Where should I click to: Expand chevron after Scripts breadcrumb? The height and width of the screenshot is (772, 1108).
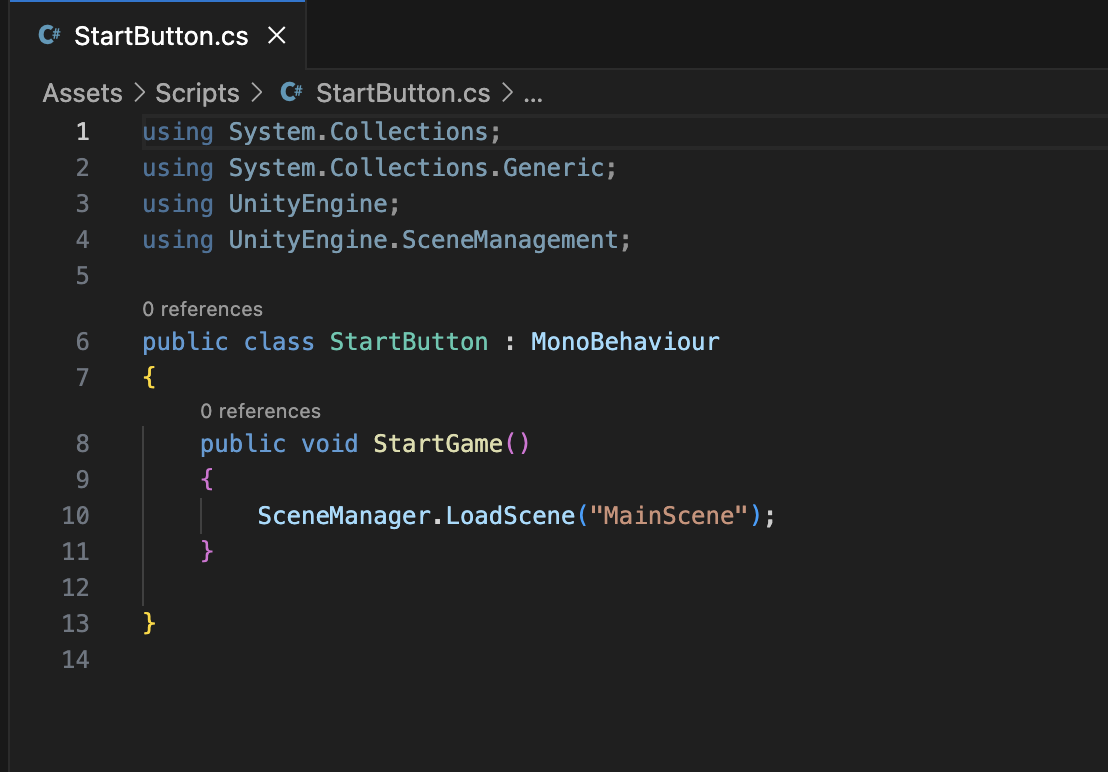pos(257,93)
